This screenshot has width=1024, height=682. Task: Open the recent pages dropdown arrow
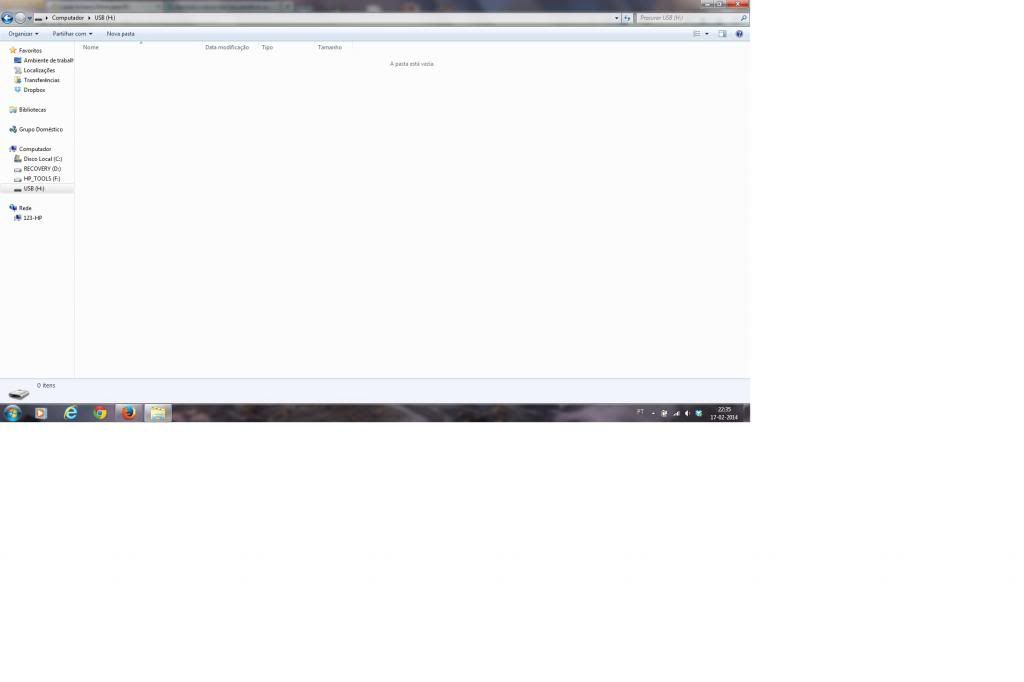click(29, 18)
